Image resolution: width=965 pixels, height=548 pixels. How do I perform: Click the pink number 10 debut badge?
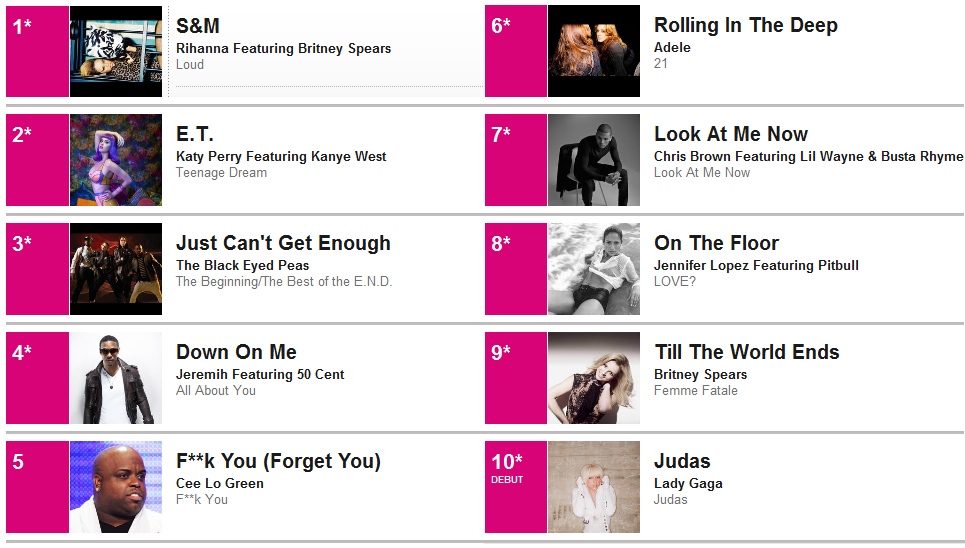pyautogui.click(x=516, y=487)
